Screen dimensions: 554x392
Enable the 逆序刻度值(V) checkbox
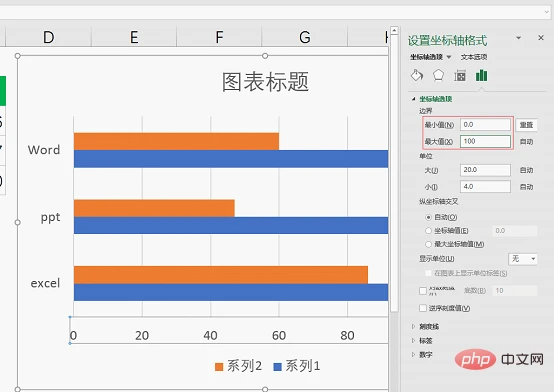coord(423,308)
